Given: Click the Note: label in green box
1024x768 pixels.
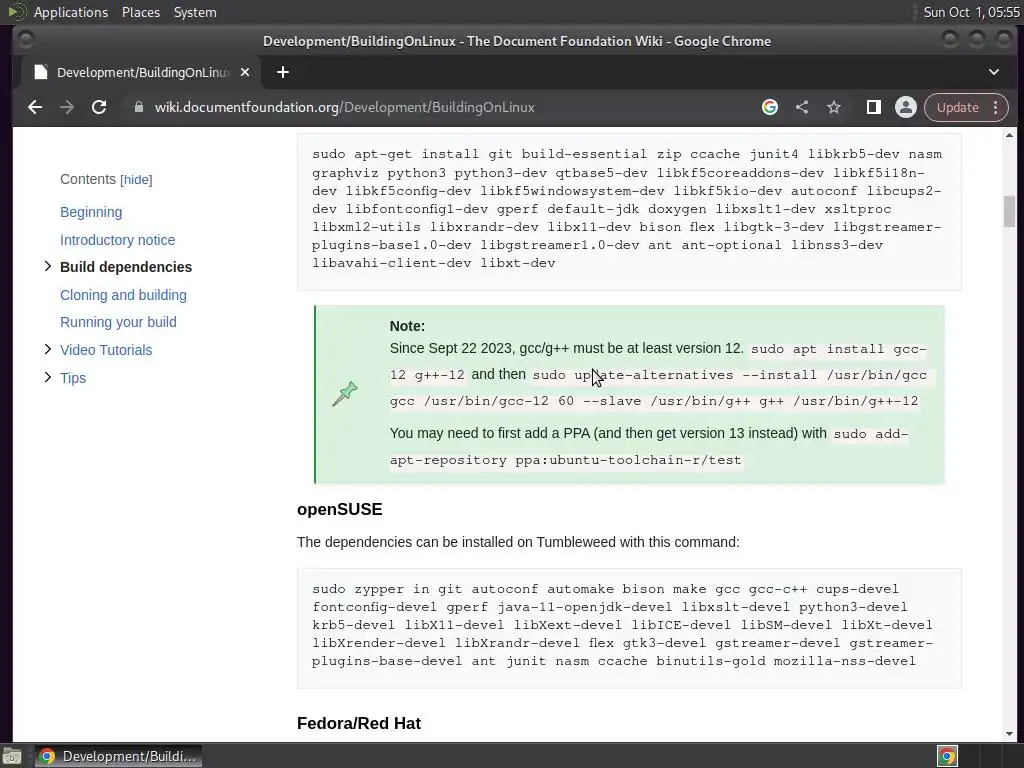Looking at the screenshot, I should (407, 326).
